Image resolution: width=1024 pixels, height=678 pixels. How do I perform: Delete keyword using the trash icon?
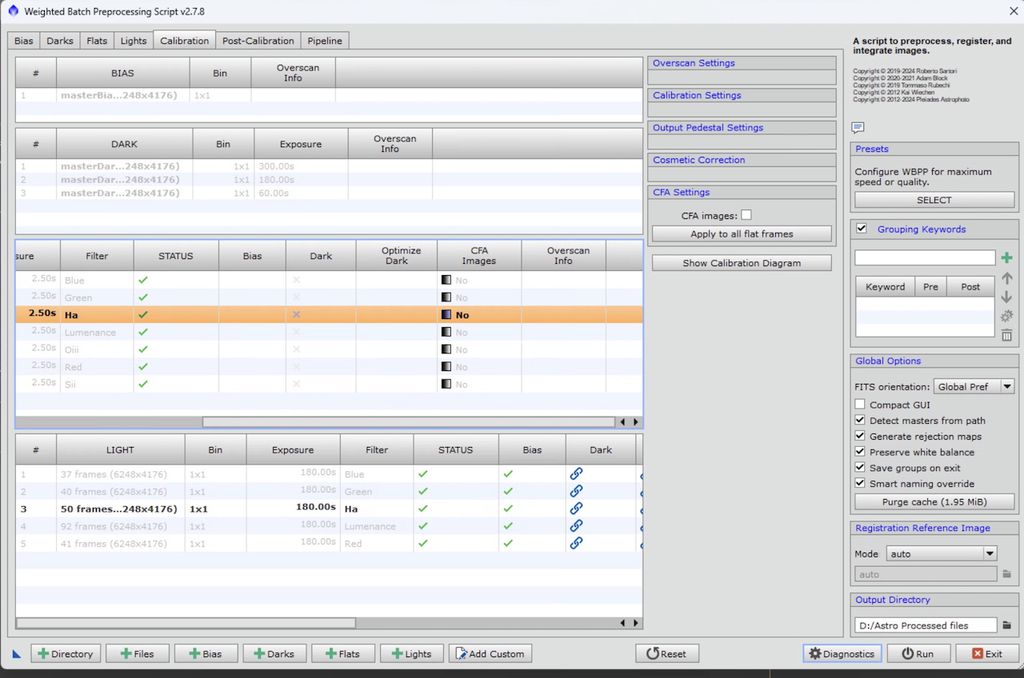(x=1006, y=335)
